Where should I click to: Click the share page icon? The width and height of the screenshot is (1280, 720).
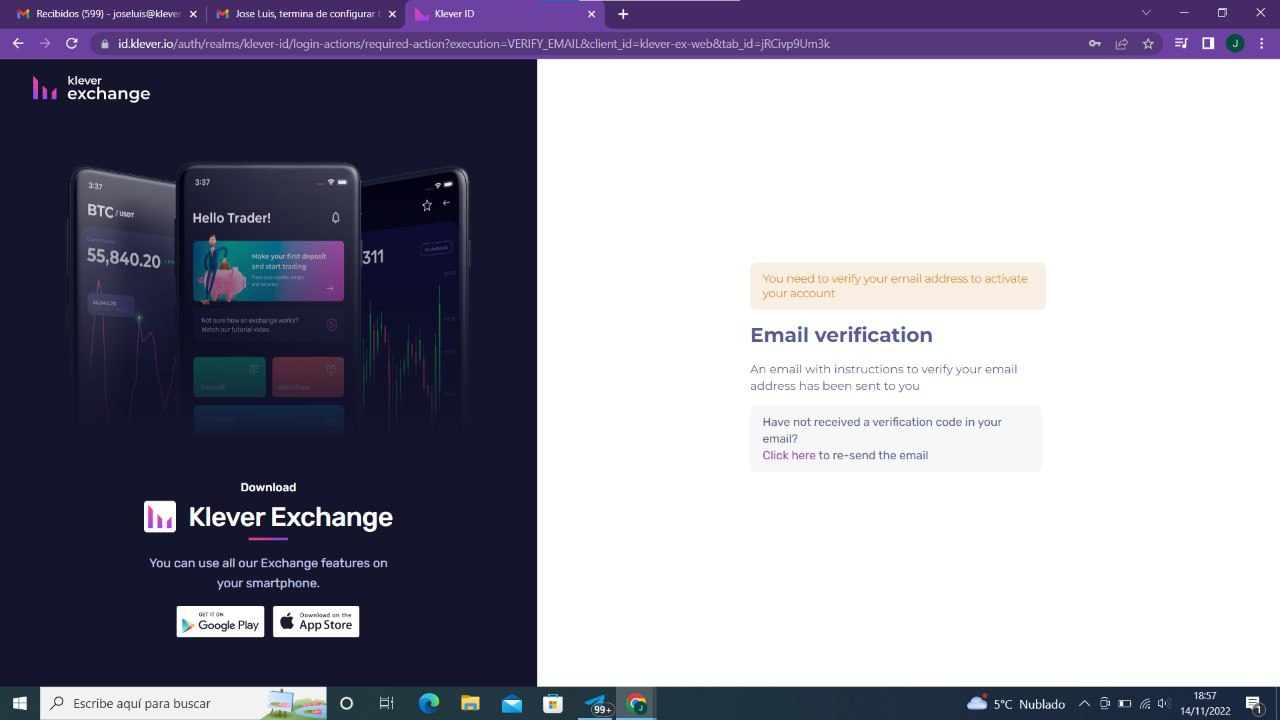(x=1121, y=44)
